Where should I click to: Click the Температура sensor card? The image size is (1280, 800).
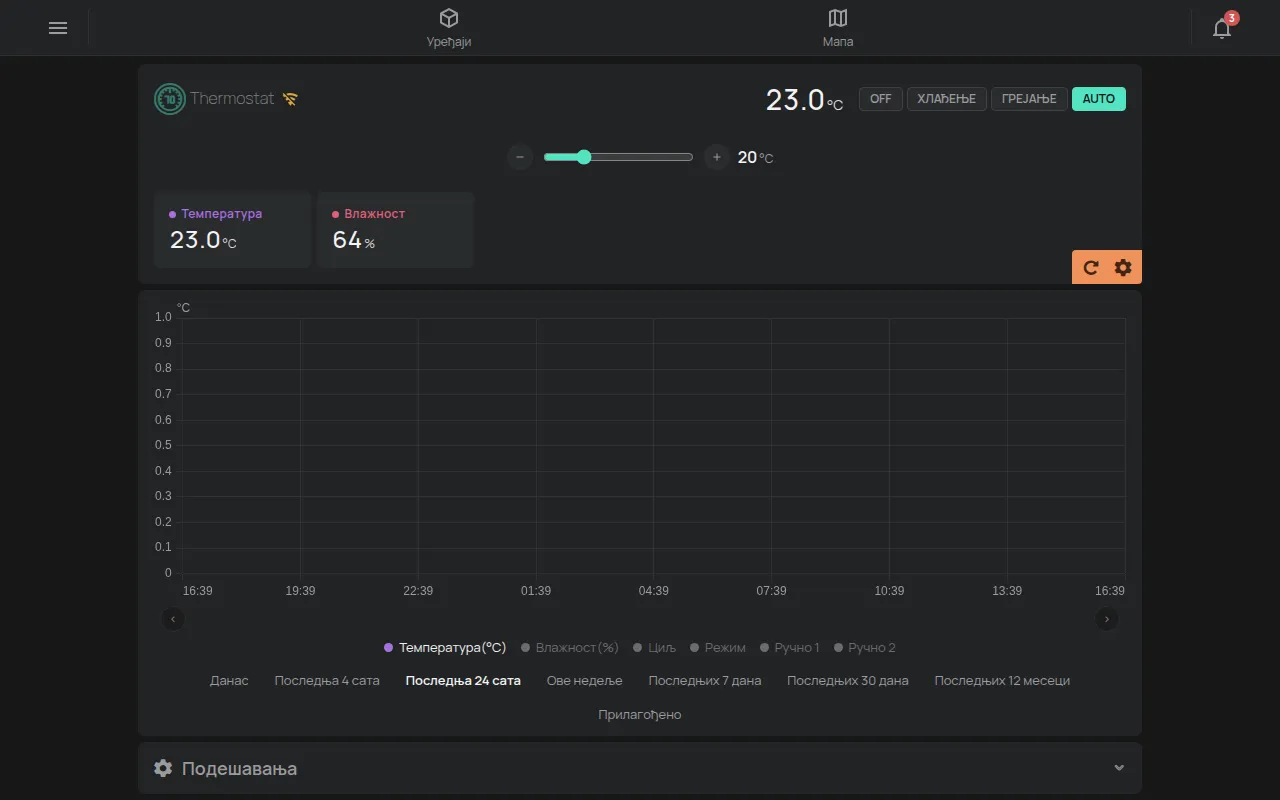232,230
